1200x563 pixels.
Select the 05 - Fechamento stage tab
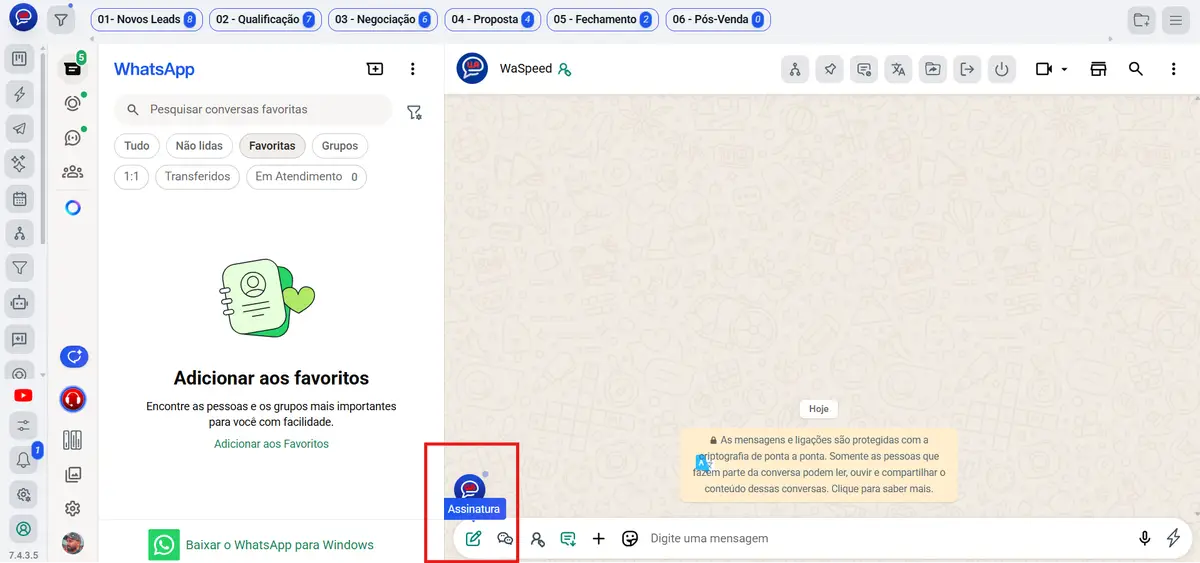pos(603,19)
